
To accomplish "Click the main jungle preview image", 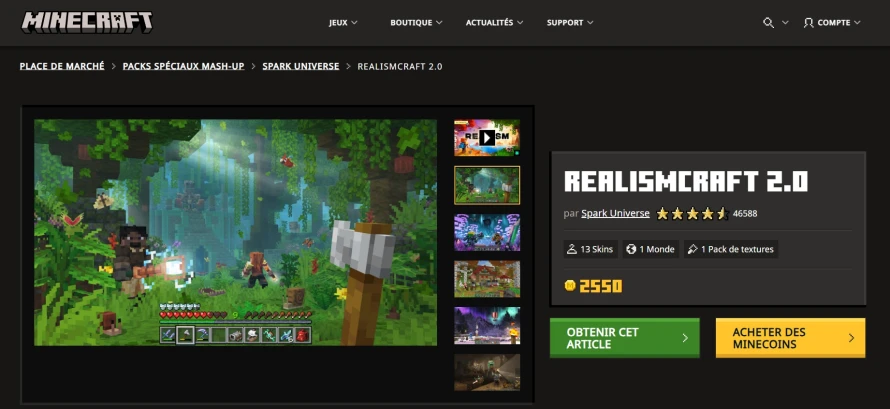I will (236, 232).
